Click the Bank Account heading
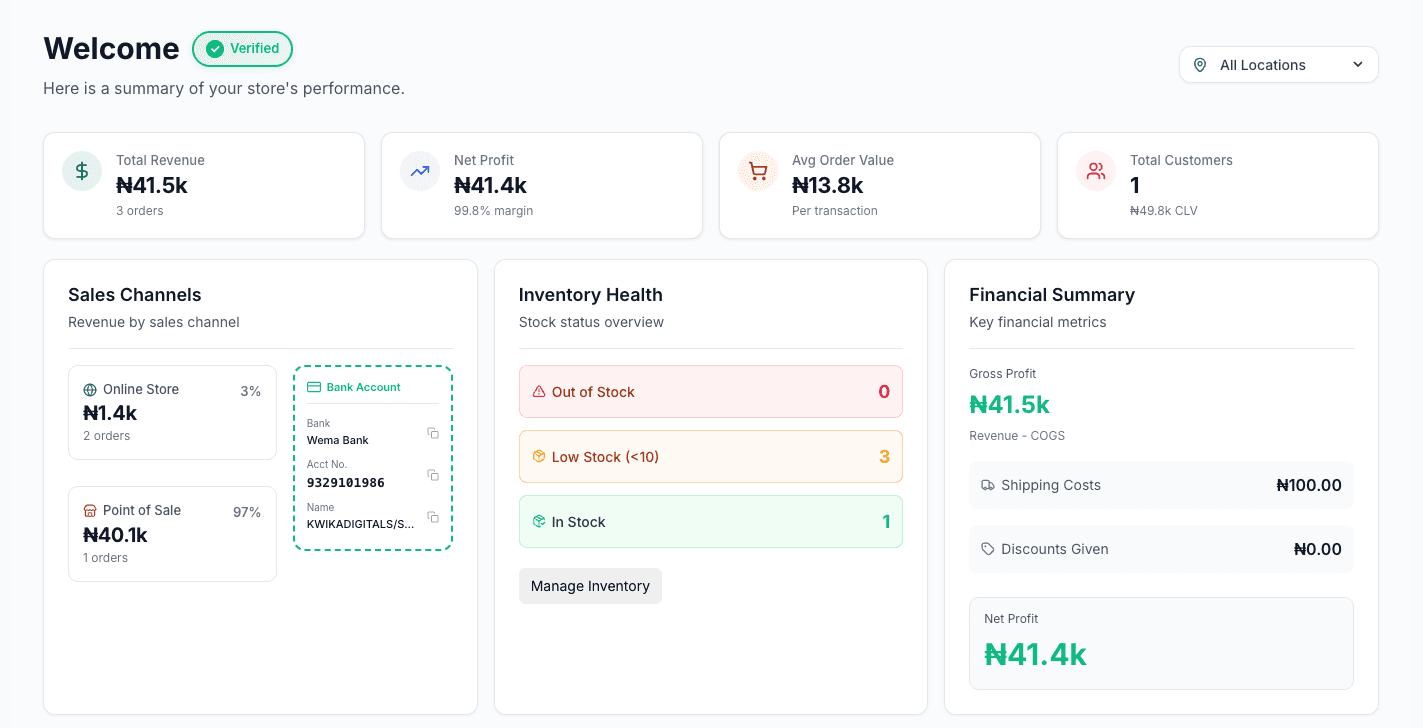 click(x=363, y=387)
